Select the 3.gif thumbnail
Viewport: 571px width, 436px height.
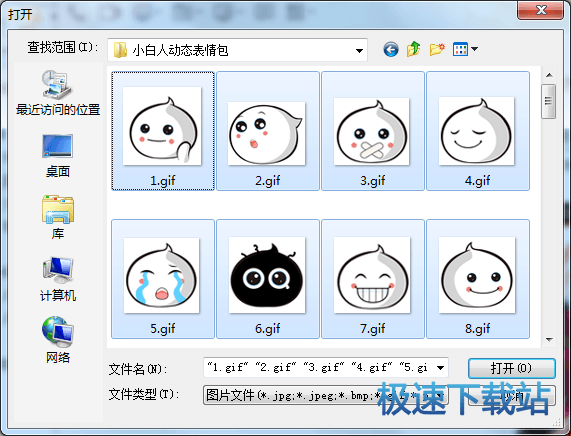[x=371, y=131]
